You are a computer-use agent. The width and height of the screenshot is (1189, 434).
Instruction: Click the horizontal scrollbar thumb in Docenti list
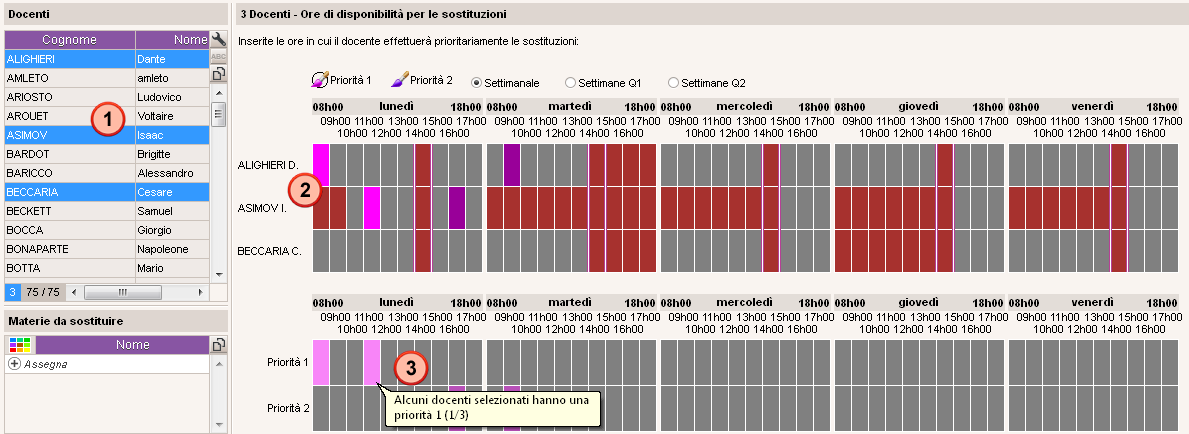(121, 292)
